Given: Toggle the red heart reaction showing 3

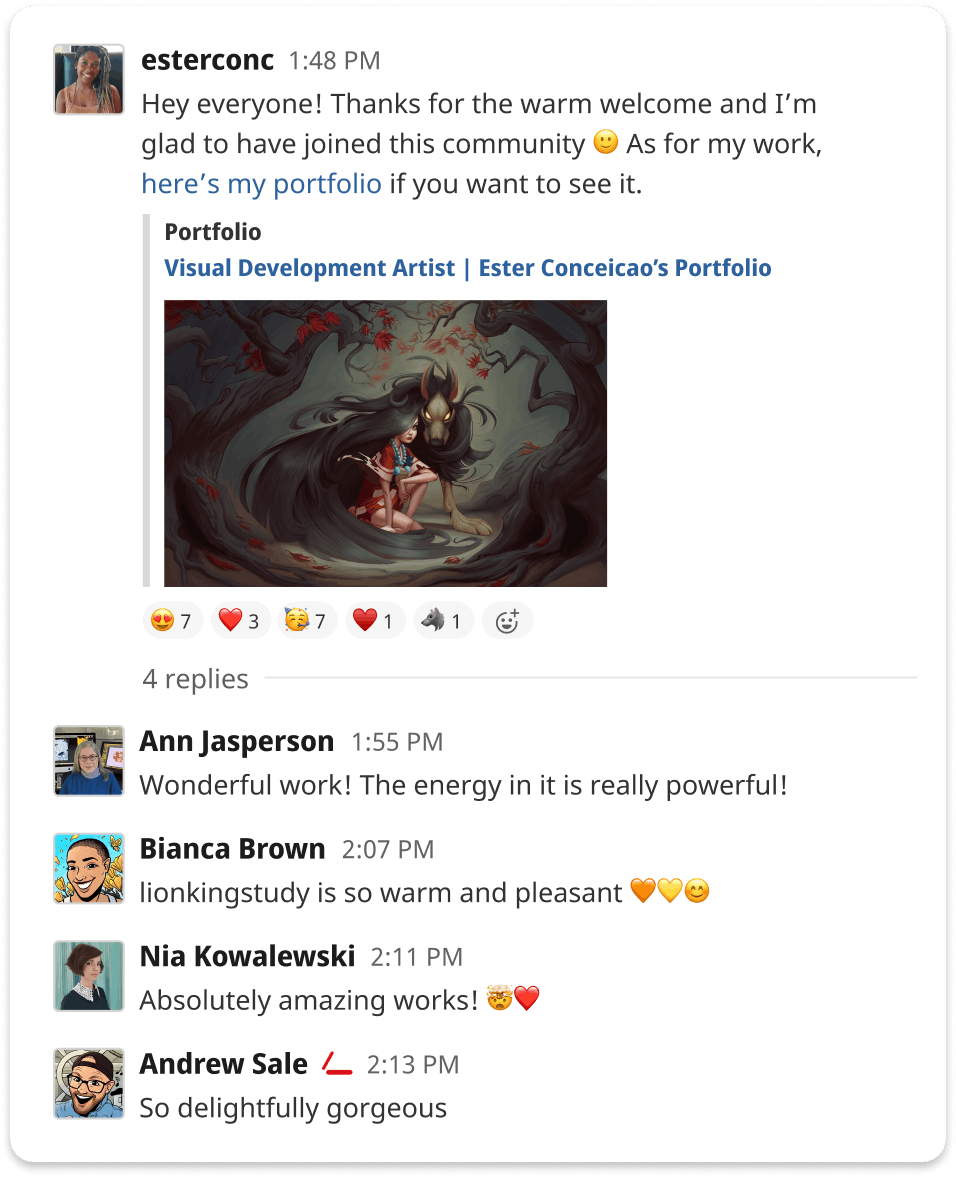Looking at the screenshot, I should (x=240, y=621).
